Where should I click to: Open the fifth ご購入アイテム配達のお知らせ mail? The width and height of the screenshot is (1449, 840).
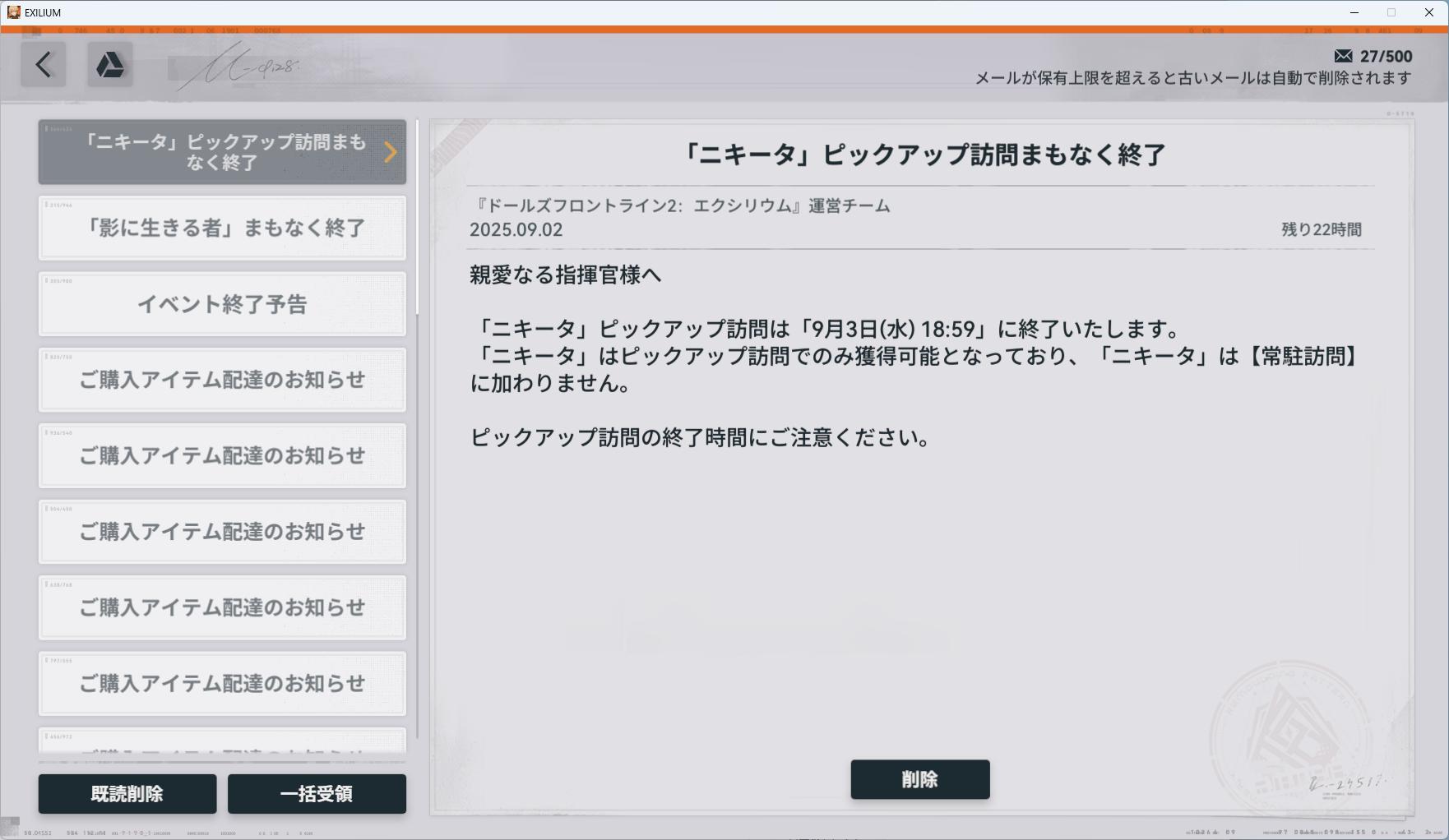[222, 684]
